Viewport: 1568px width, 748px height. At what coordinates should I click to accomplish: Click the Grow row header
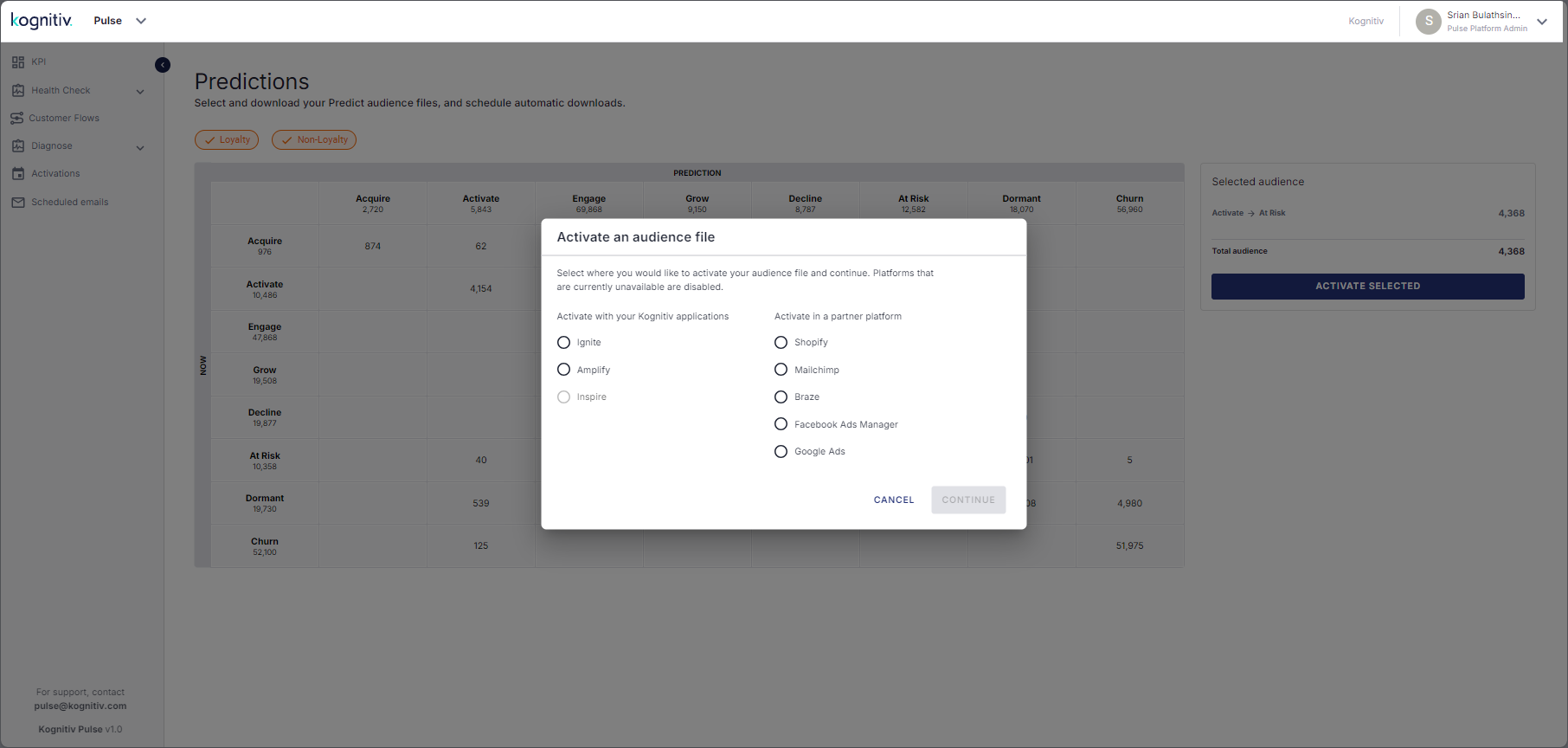[265, 375]
